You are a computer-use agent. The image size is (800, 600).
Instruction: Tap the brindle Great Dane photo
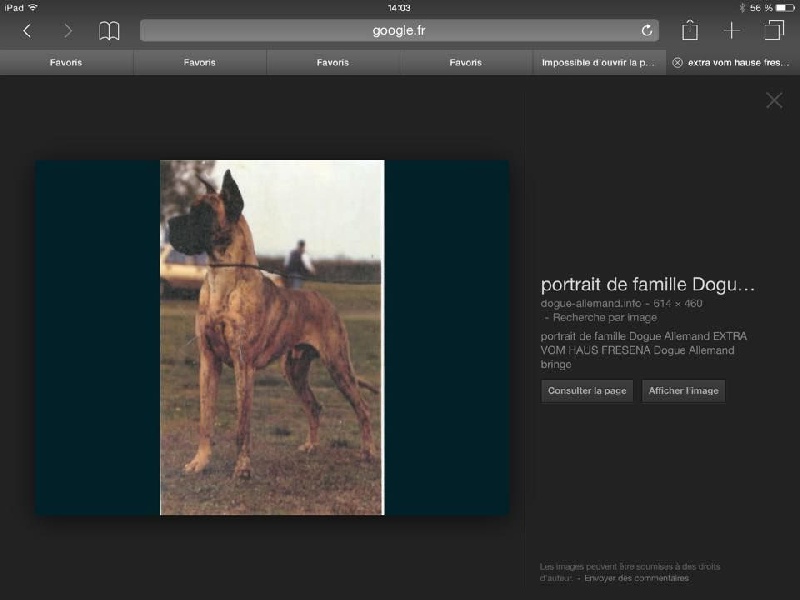click(x=272, y=337)
